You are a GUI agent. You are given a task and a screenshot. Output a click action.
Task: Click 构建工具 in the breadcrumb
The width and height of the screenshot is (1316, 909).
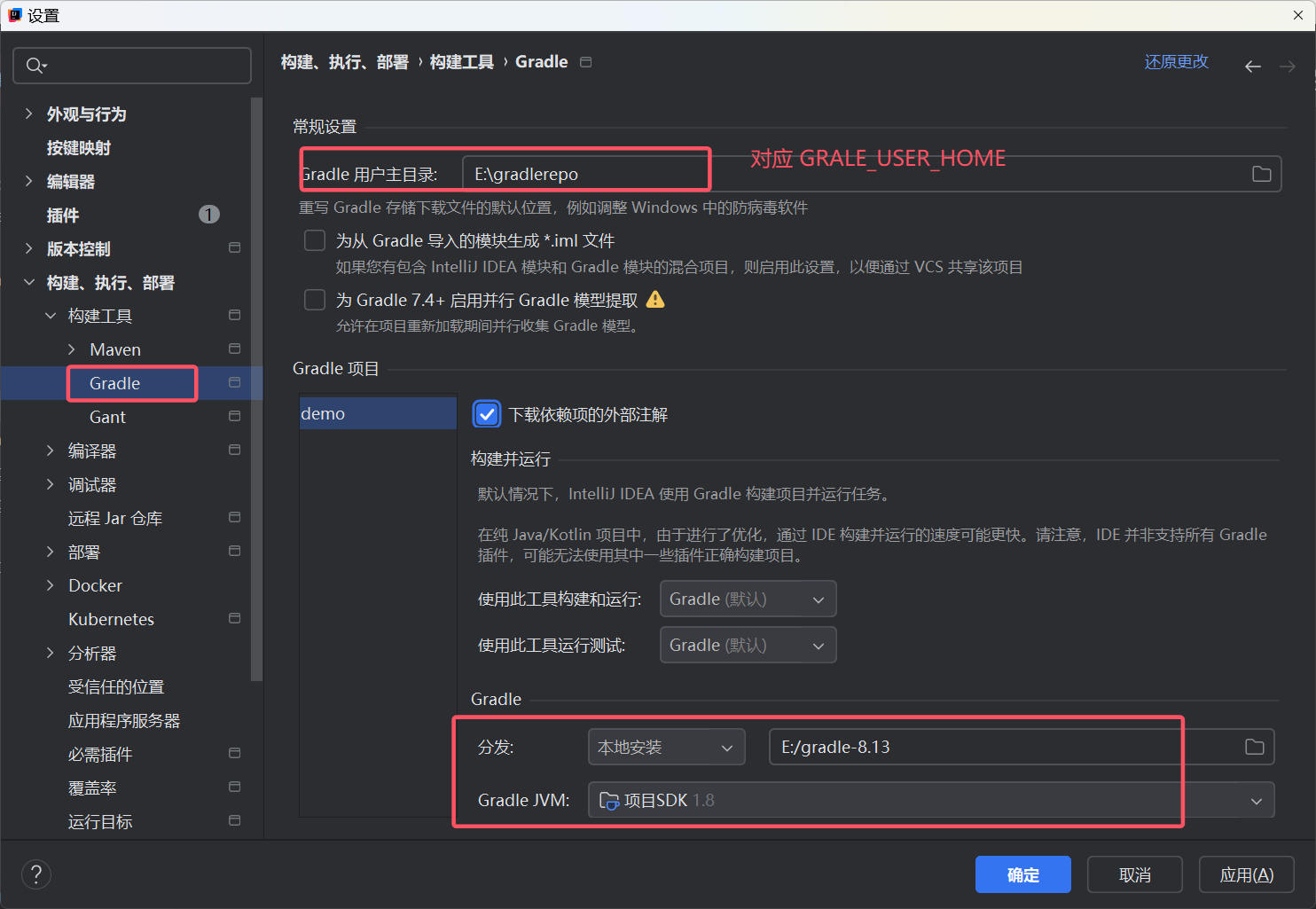(x=462, y=62)
